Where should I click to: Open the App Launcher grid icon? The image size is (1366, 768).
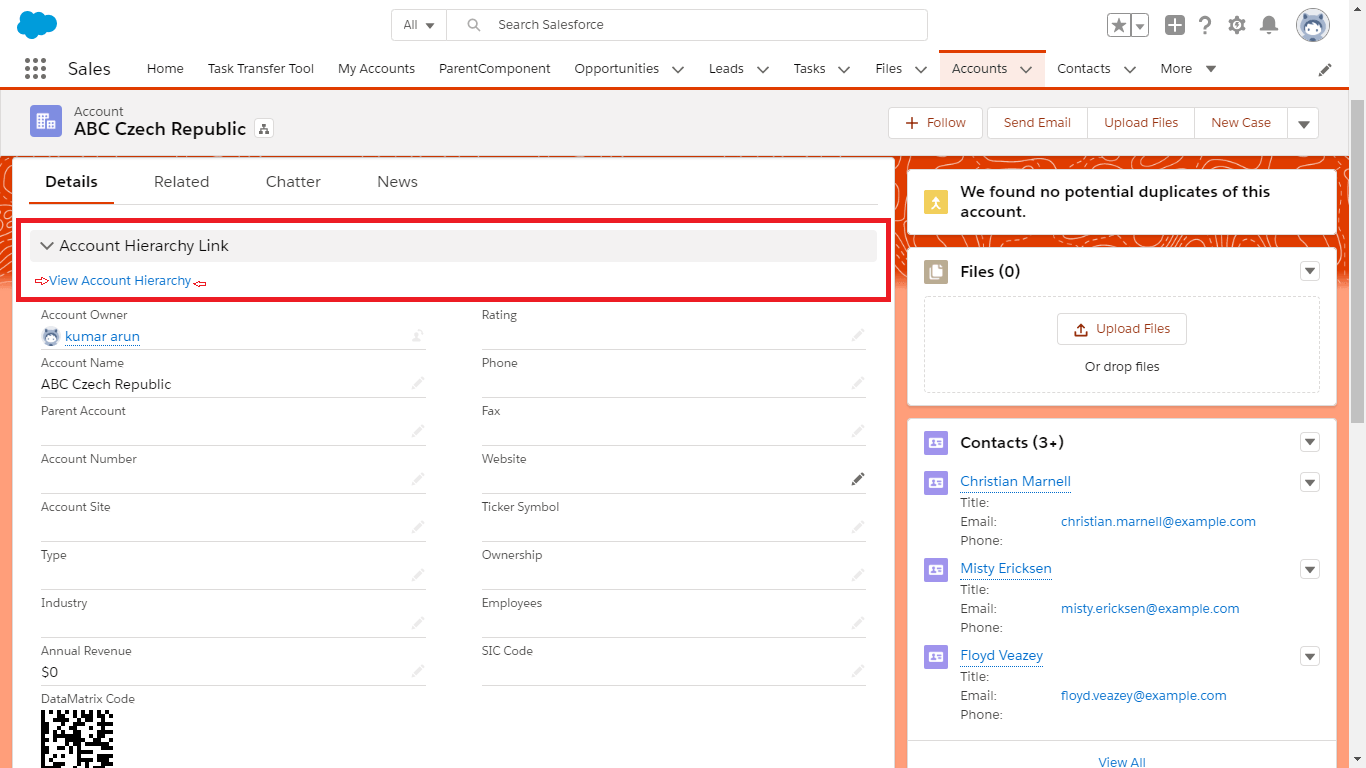click(x=35, y=68)
